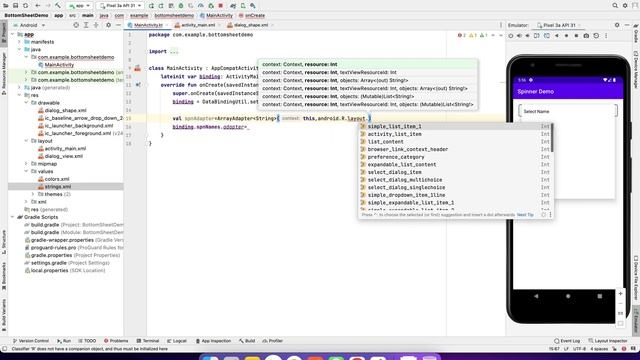Click the Make Project hammer icon
Image resolution: width=640 pixels, height=360 pixels.
point(58,6)
